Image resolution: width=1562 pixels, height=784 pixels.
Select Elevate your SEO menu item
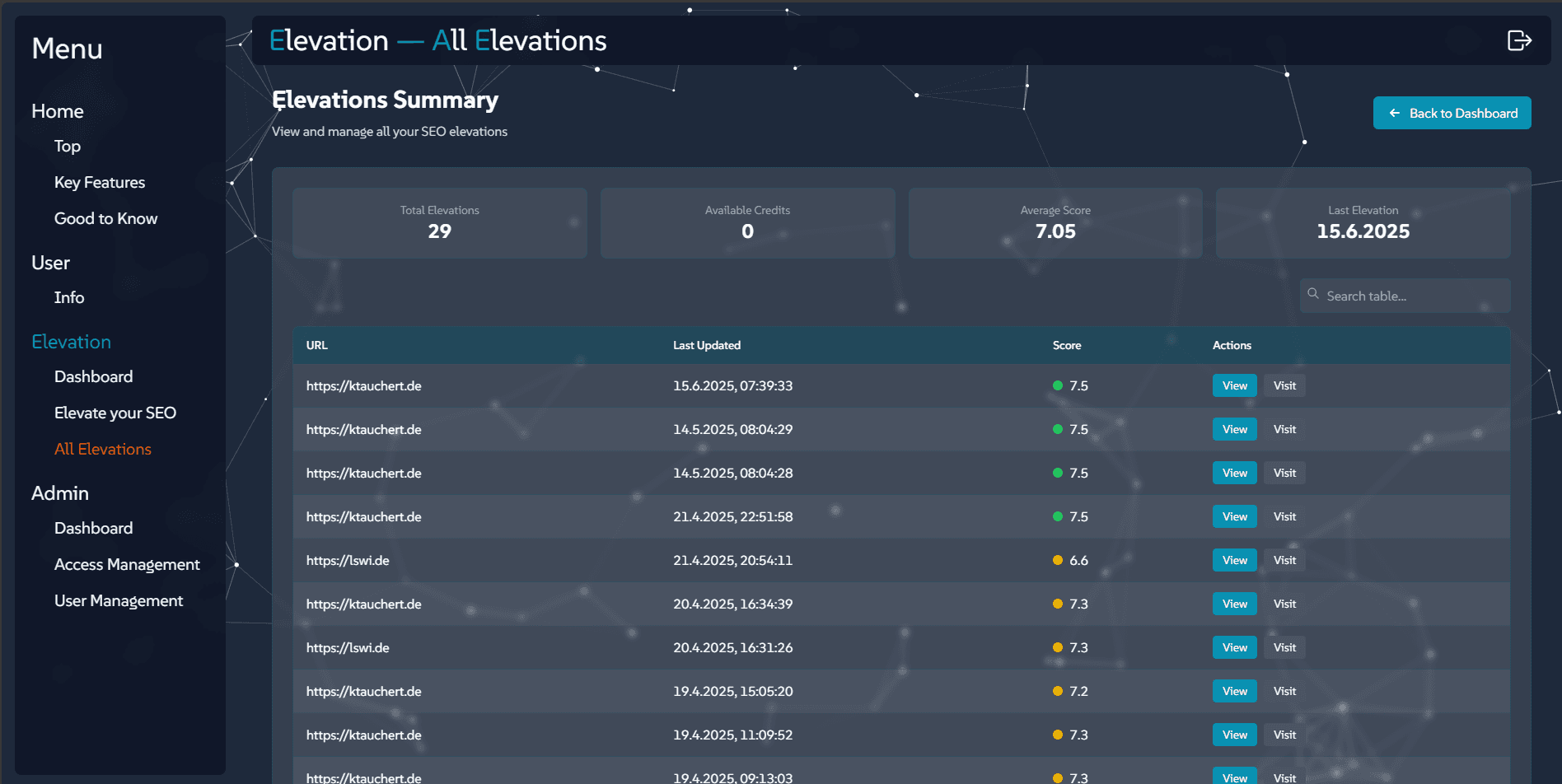tap(115, 413)
